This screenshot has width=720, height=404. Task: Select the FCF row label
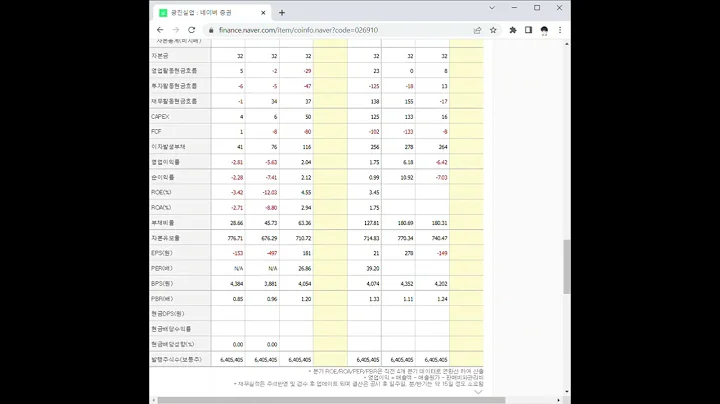coord(156,132)
